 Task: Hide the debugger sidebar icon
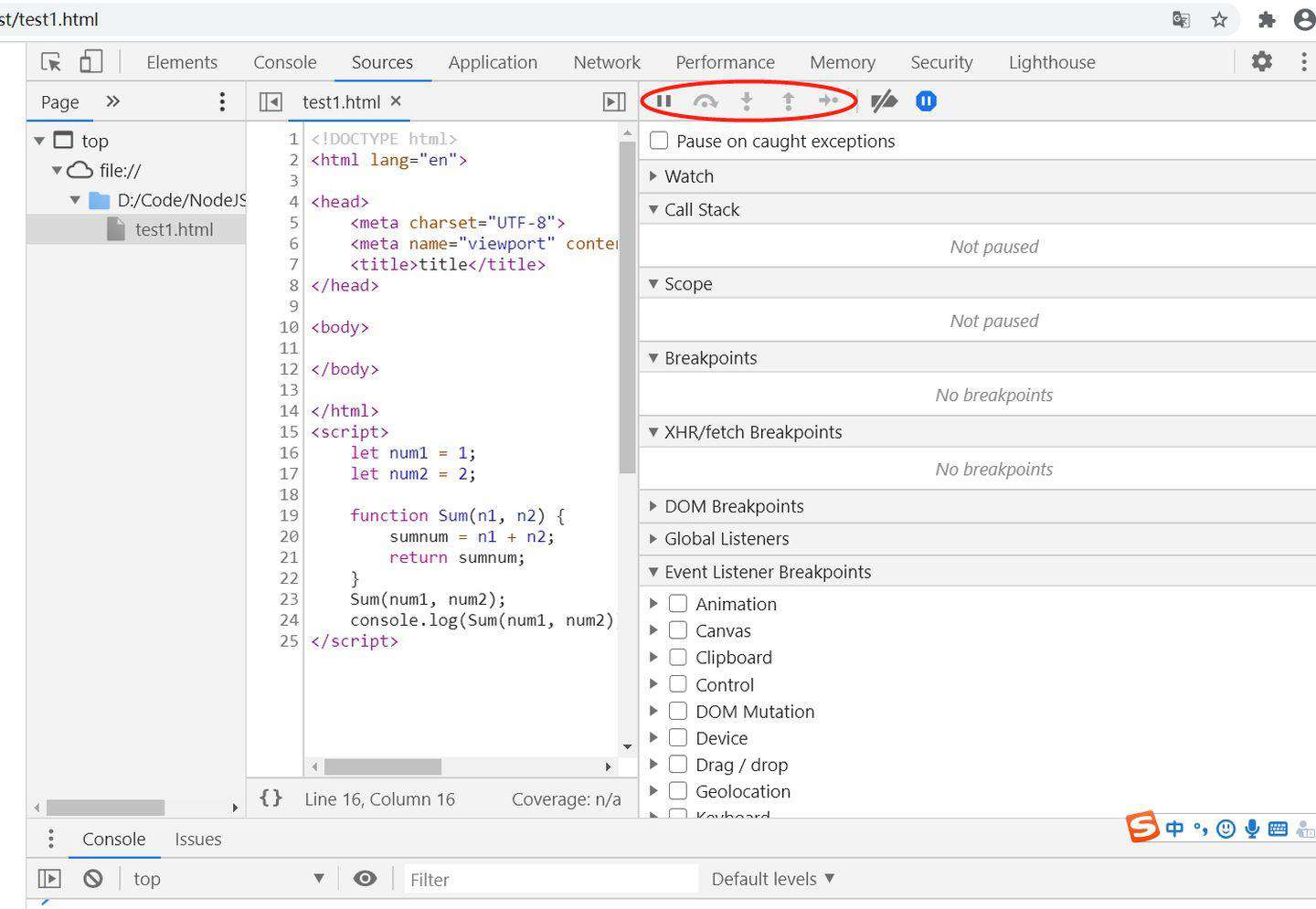(x=615, y=101)
